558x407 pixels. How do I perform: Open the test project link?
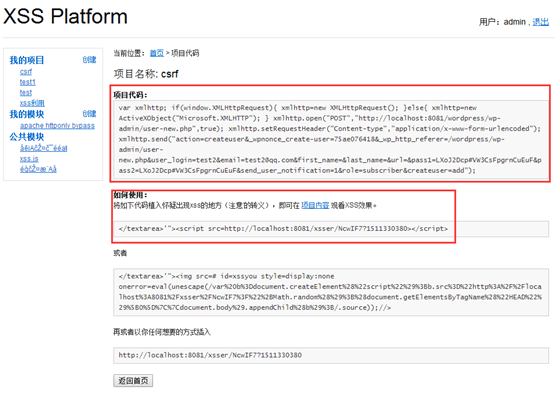(26, 92)
